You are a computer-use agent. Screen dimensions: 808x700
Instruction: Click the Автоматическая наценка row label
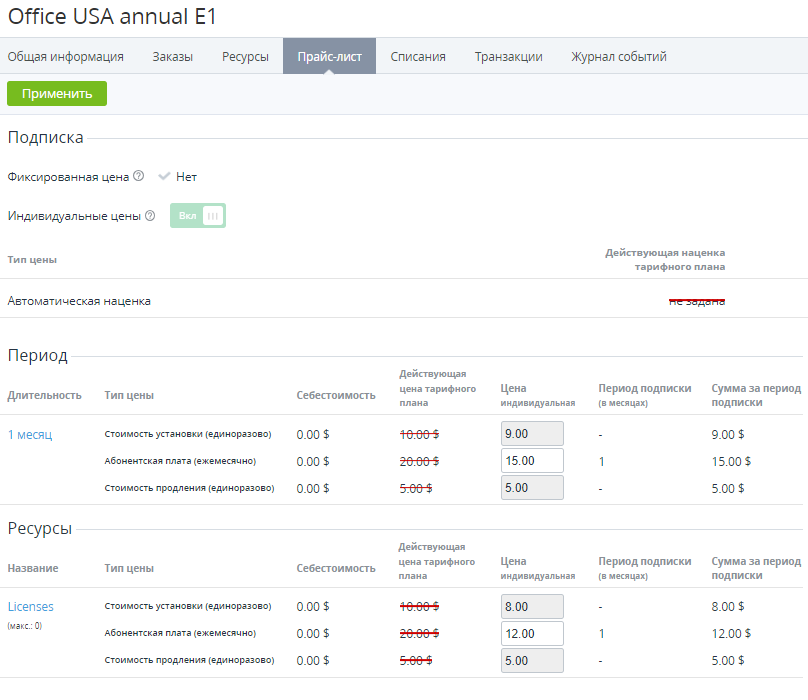[79, 301]
